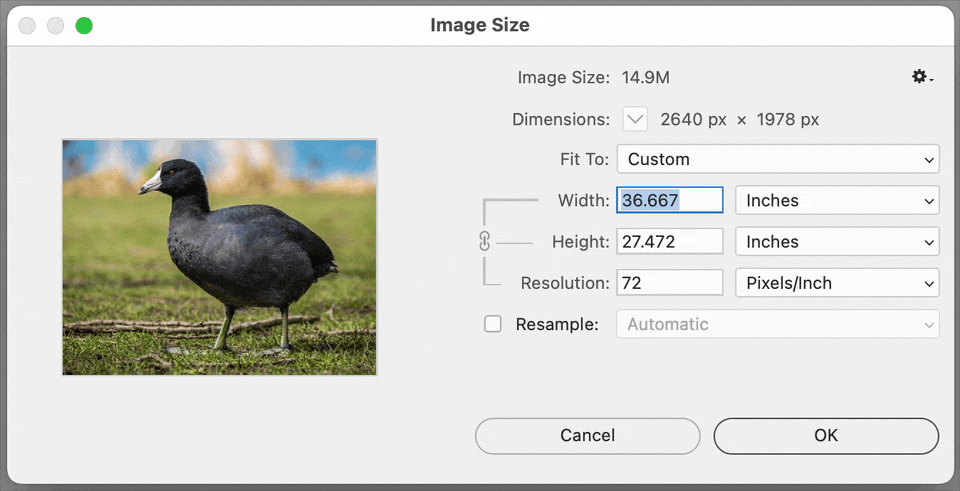960x491 pixels.
Task: Change the Pixels/Inch resolution units dropdown
Action: [x=836, y=283]
